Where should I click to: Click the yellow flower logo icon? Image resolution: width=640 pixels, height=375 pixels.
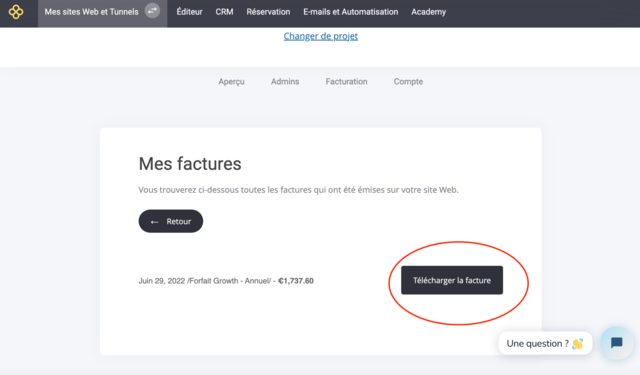point(16,12)
